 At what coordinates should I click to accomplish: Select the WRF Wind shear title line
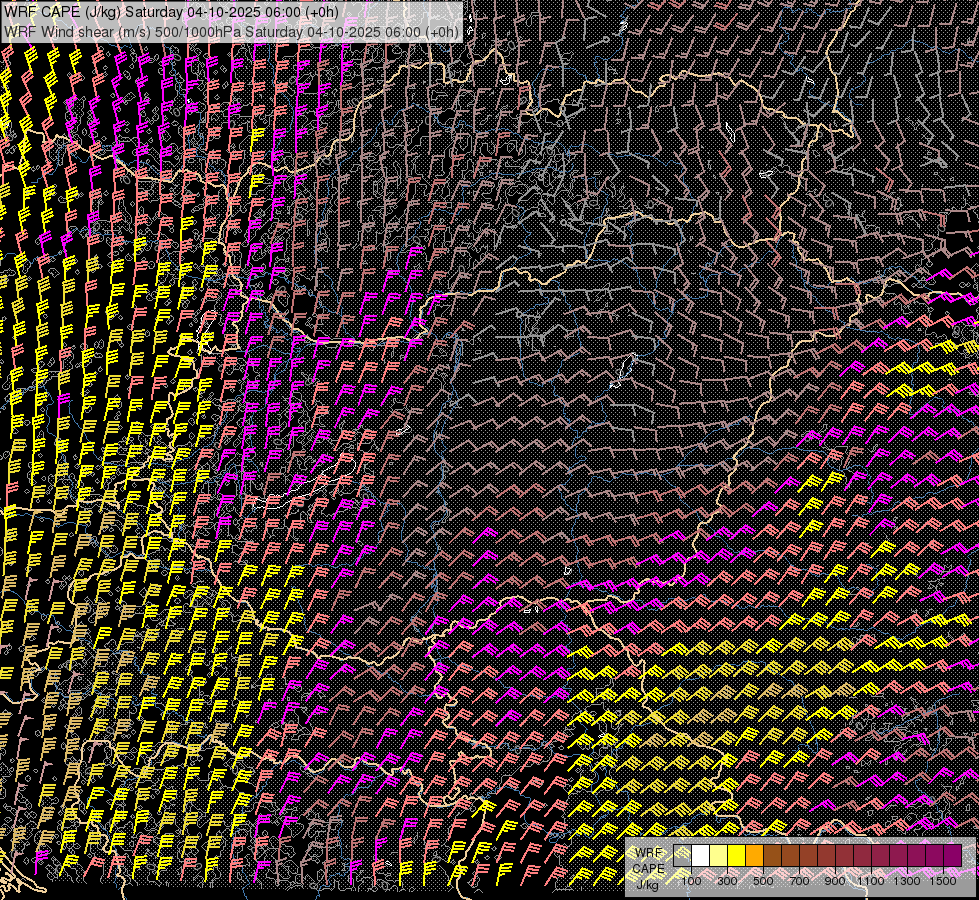point(232,31)
